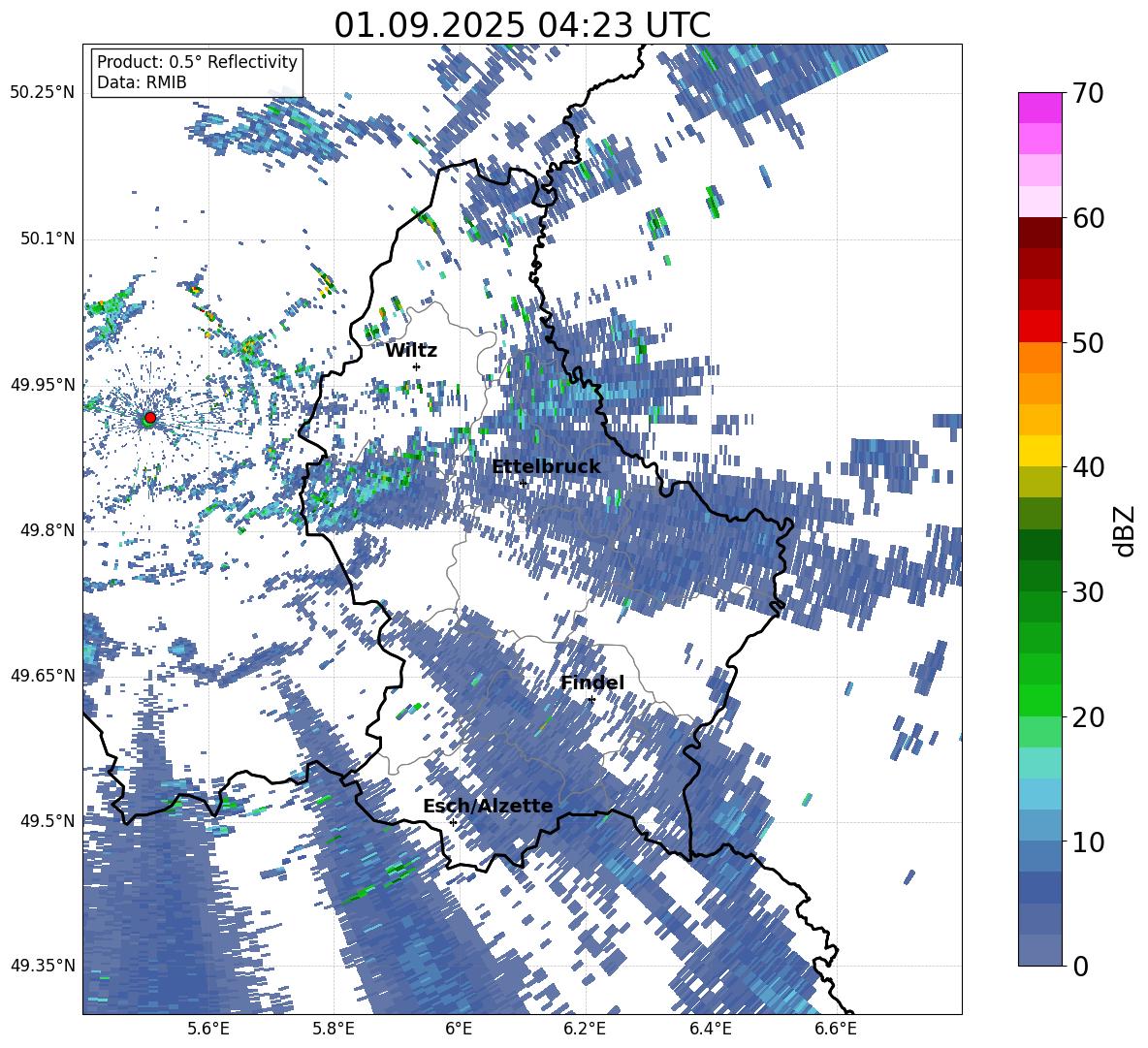Click the dBZ colorbar axis label
Screen dimensions: 1148x1048
point(1126,530)
